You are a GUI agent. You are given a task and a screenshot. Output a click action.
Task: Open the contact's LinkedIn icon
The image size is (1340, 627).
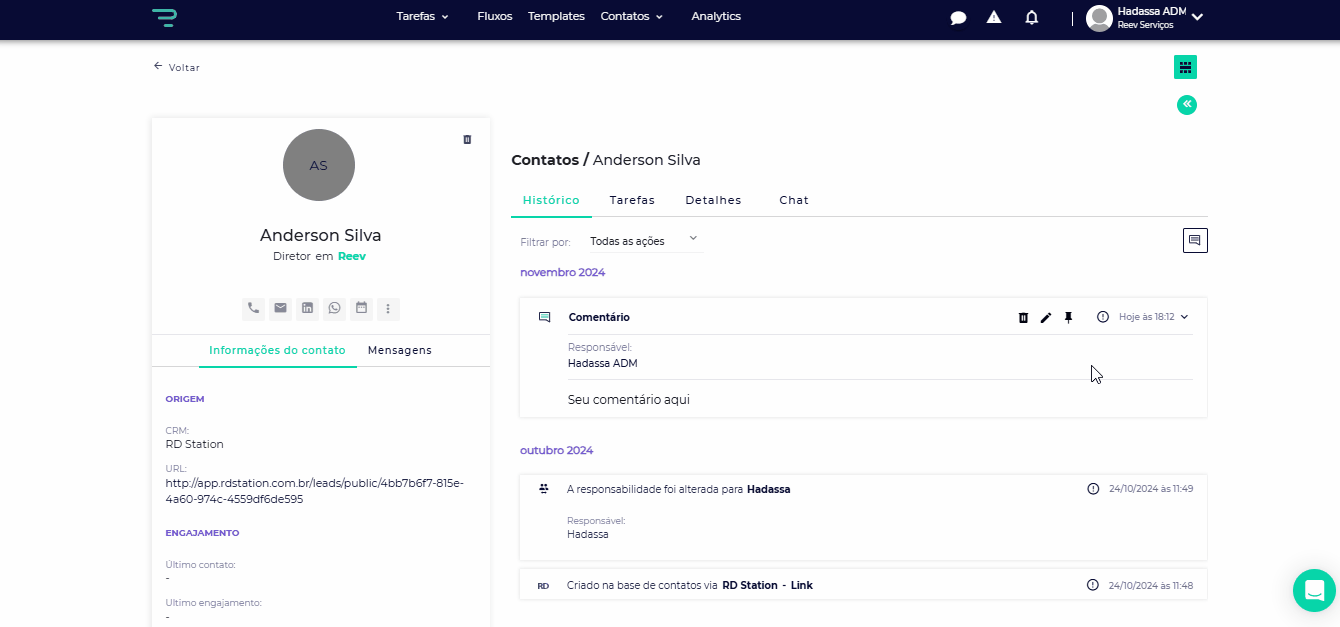tap(308, 308)
